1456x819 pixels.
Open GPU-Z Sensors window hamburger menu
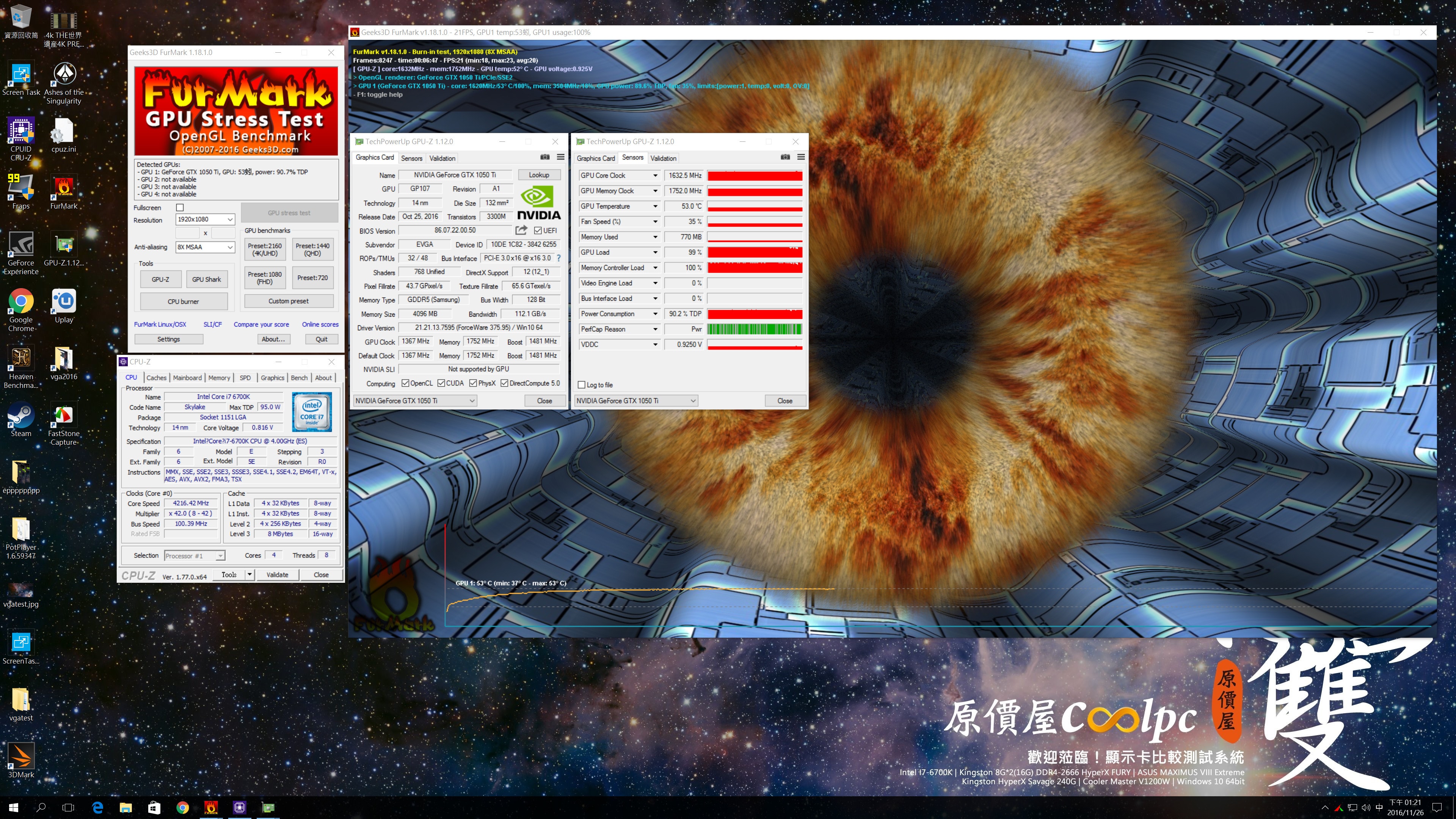800,157
